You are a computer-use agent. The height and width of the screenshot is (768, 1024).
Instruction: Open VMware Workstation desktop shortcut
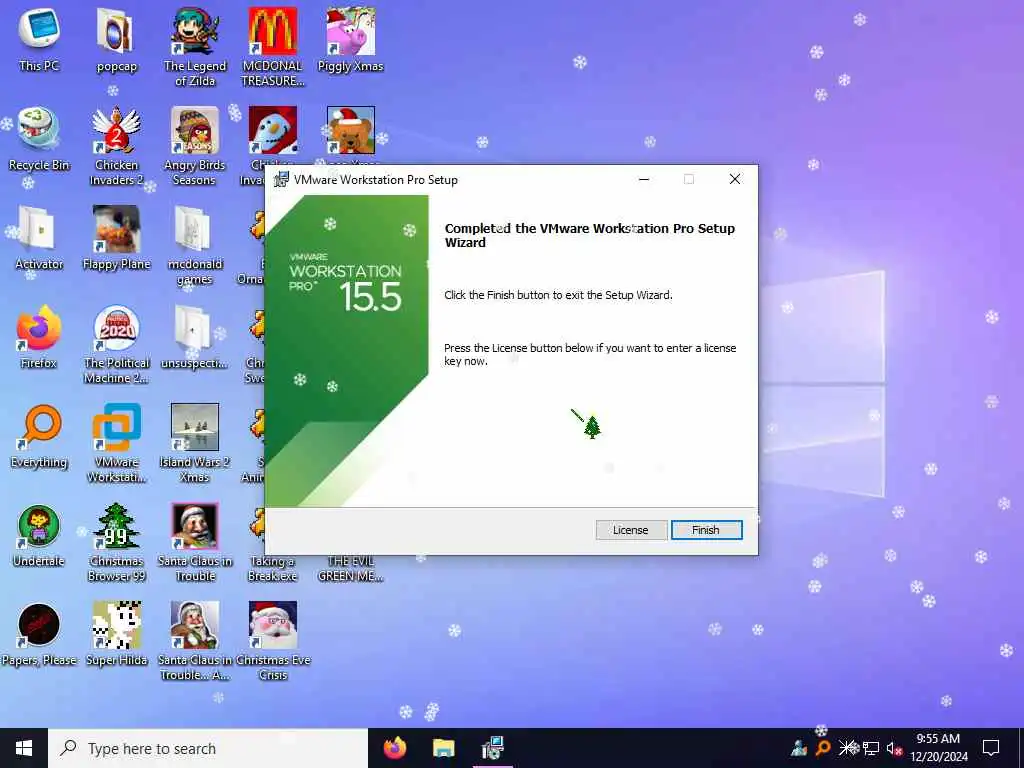point(117,443)
